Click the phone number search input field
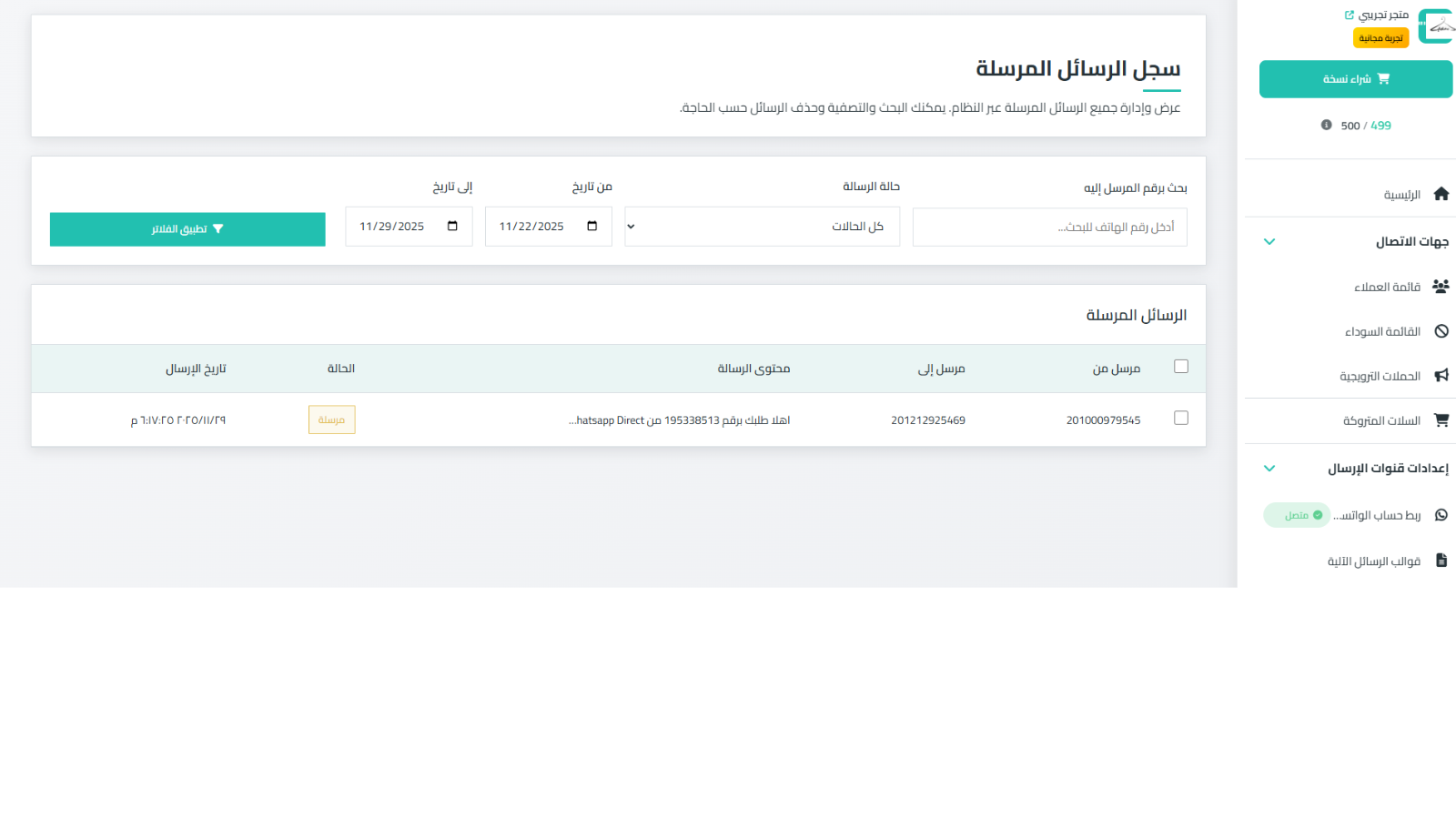The image size is (1456, 819). point(1049,226)
